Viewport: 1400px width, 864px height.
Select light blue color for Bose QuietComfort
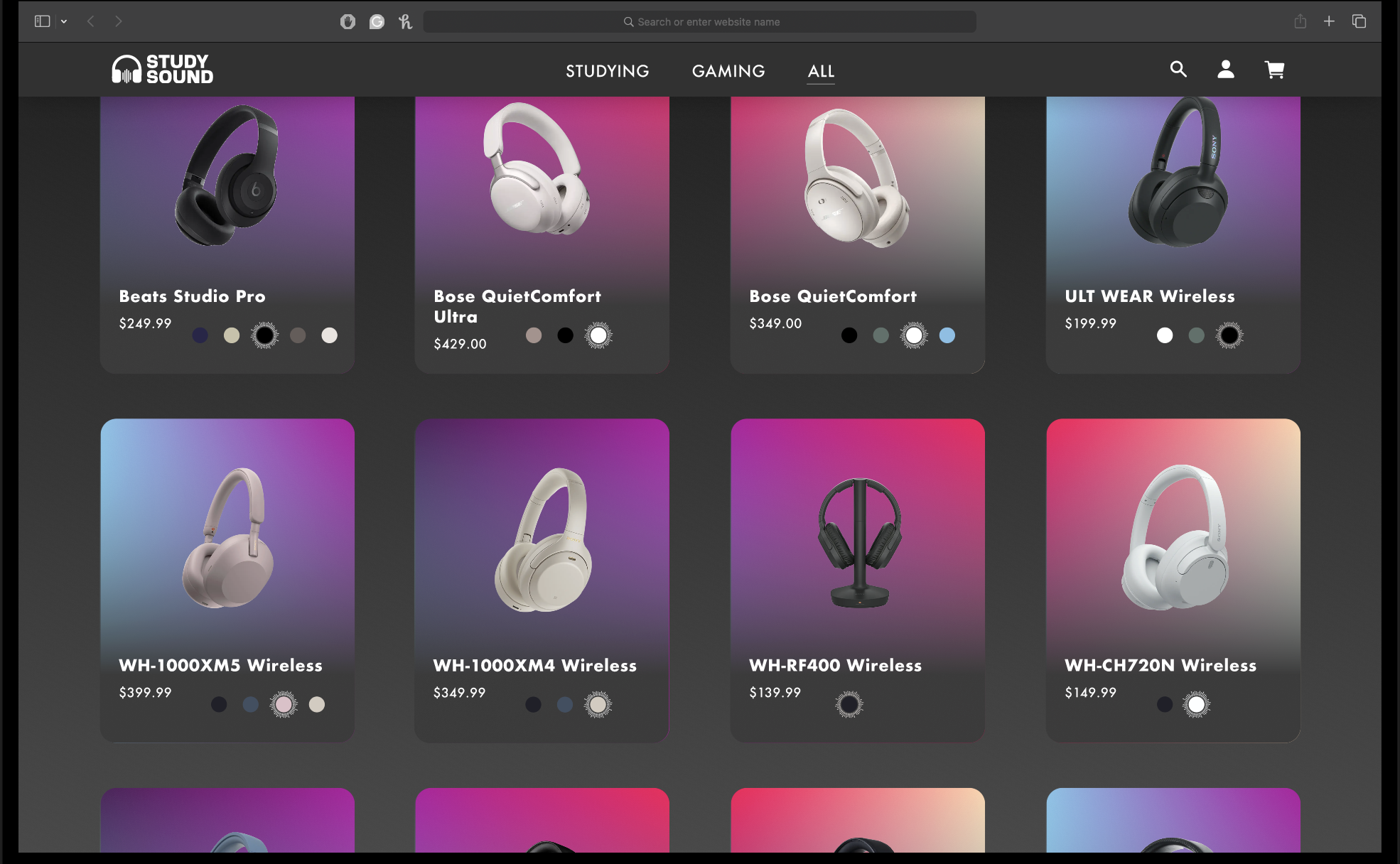pyautogui.click(x=947, y=335)
